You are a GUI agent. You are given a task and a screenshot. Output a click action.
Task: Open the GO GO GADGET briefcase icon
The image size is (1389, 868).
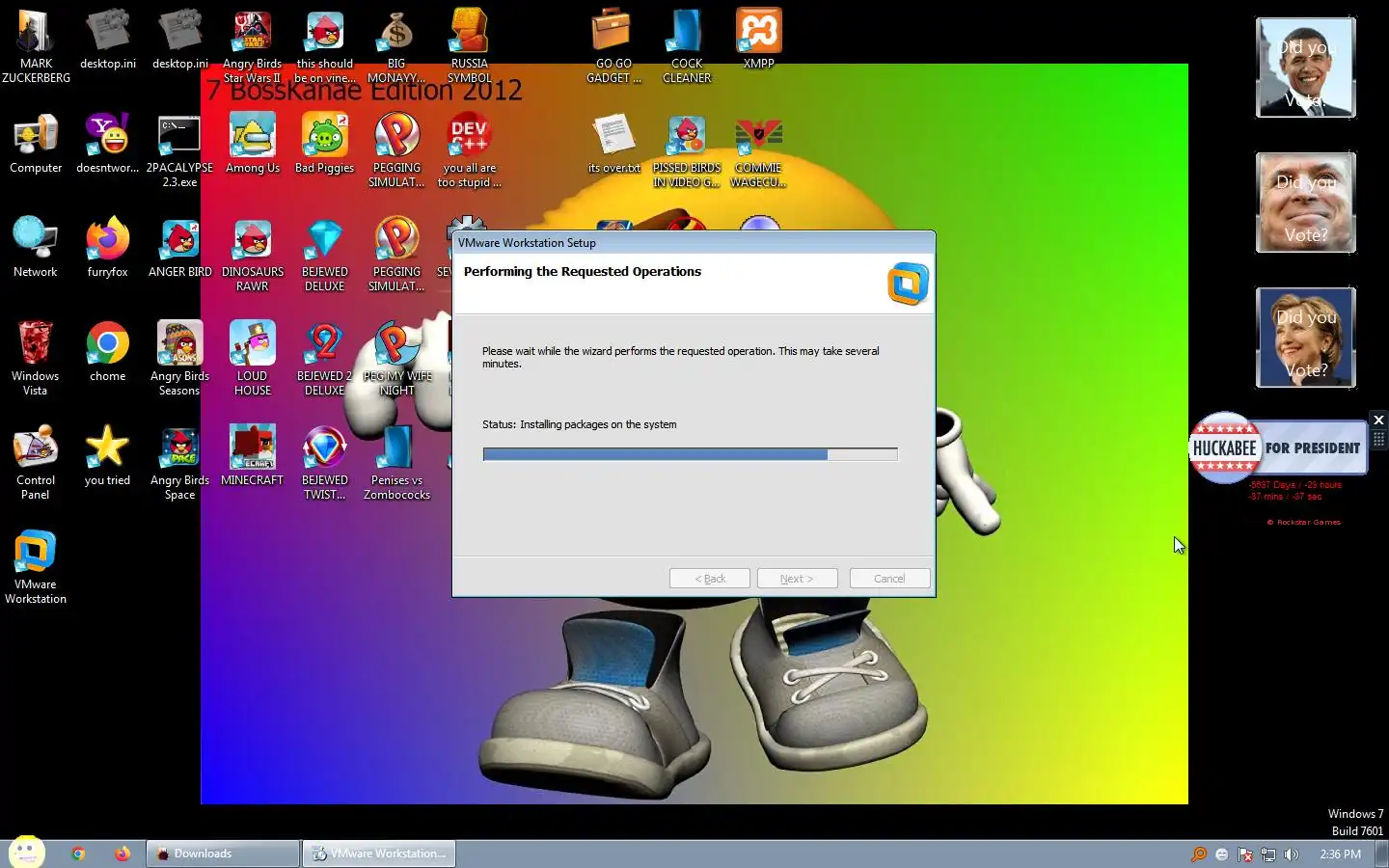[613, 46]
